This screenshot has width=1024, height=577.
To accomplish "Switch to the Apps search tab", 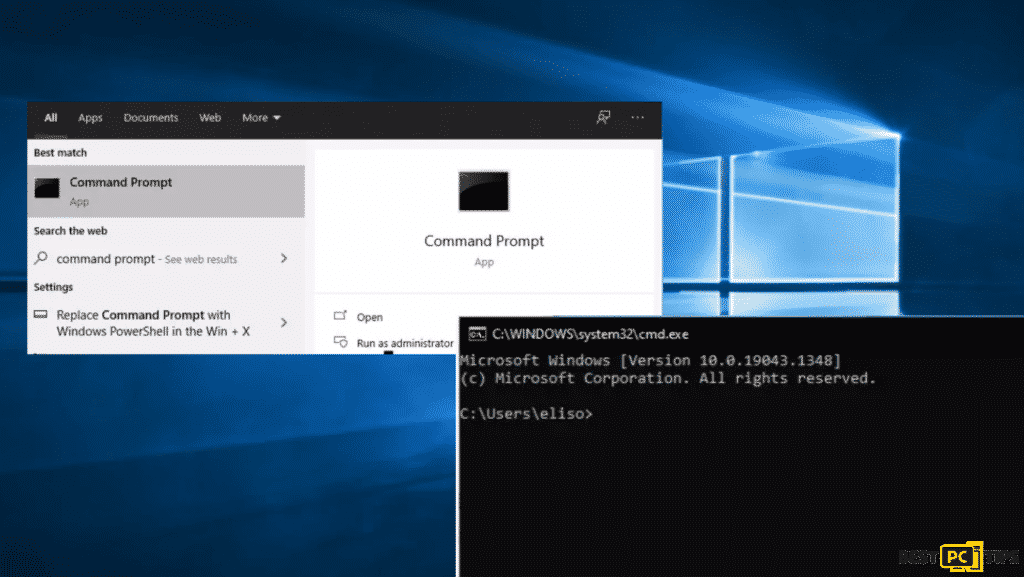I will pyautogui.click(x=90, y=118).
